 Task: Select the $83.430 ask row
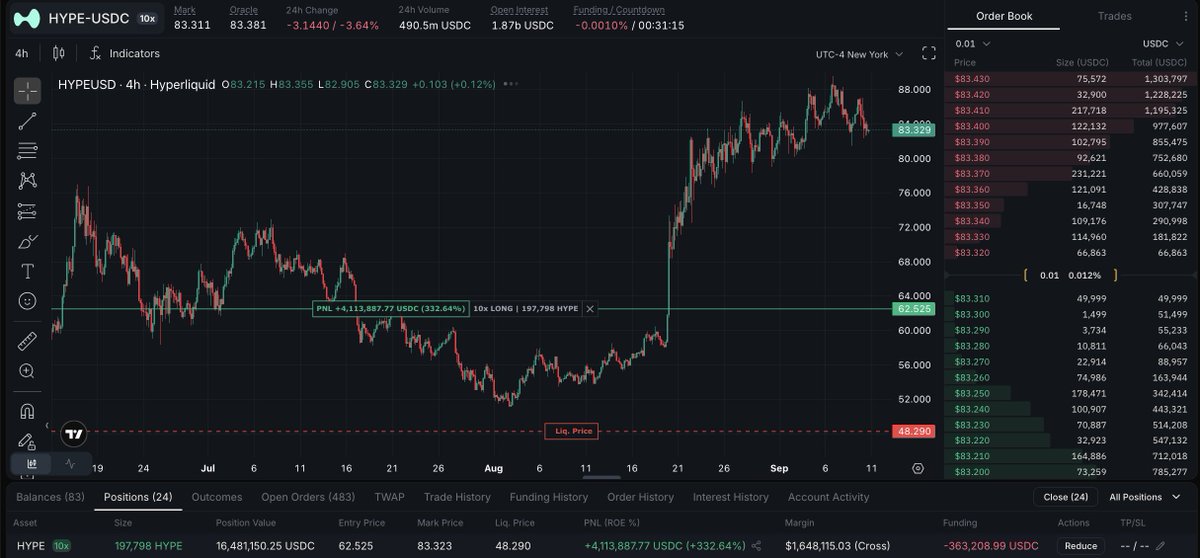click(x=1069, y=79)
